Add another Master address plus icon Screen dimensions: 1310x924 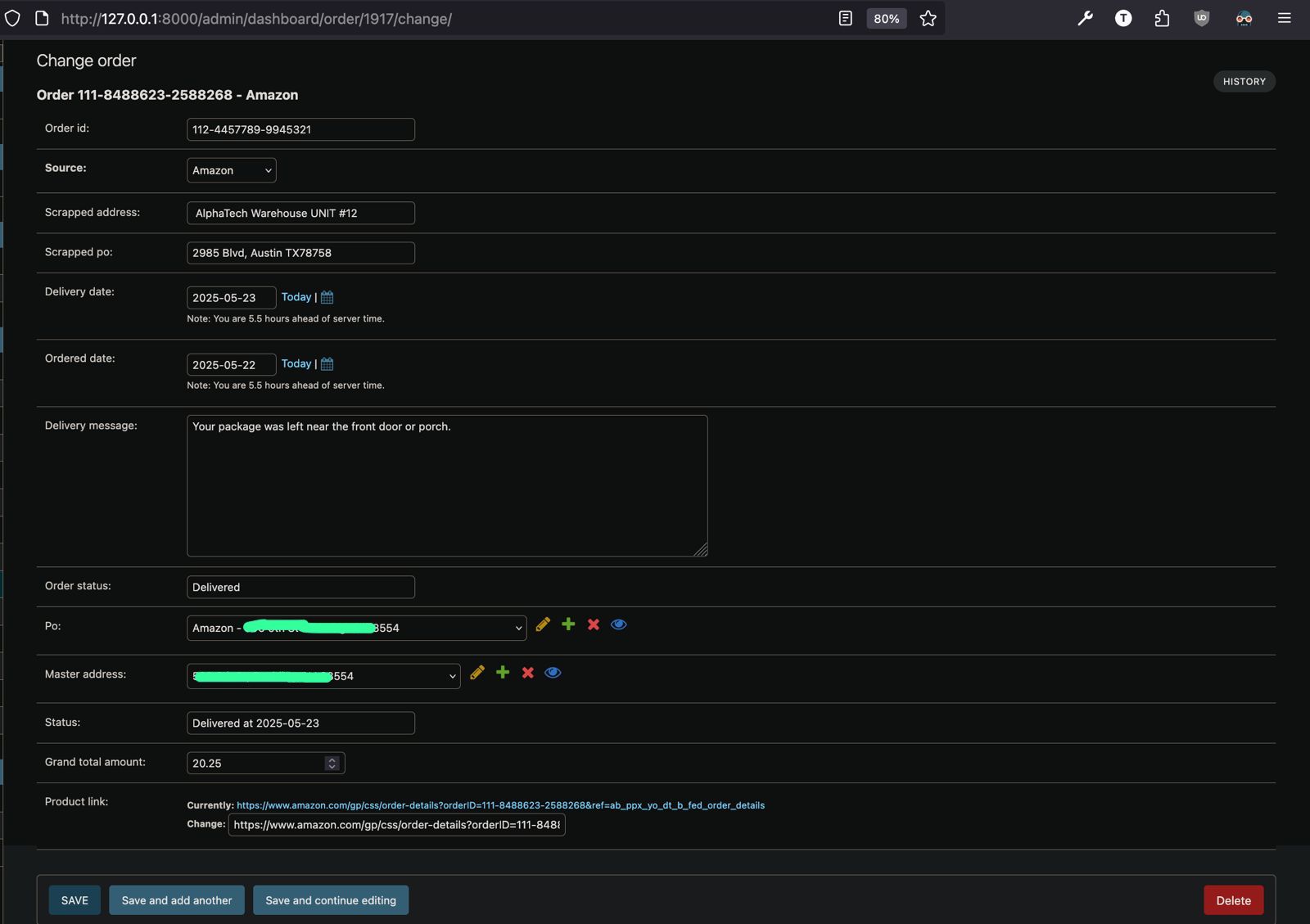[x=503, y=673]
